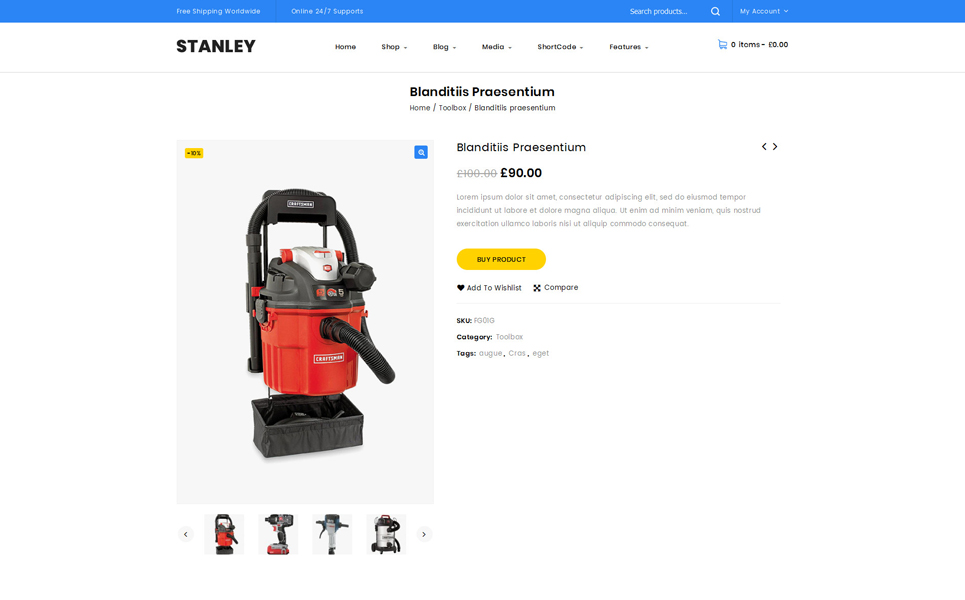Show previous thumbnails with left carousel arrow
The height and width of the screenshot is (600, 965).
185,534
